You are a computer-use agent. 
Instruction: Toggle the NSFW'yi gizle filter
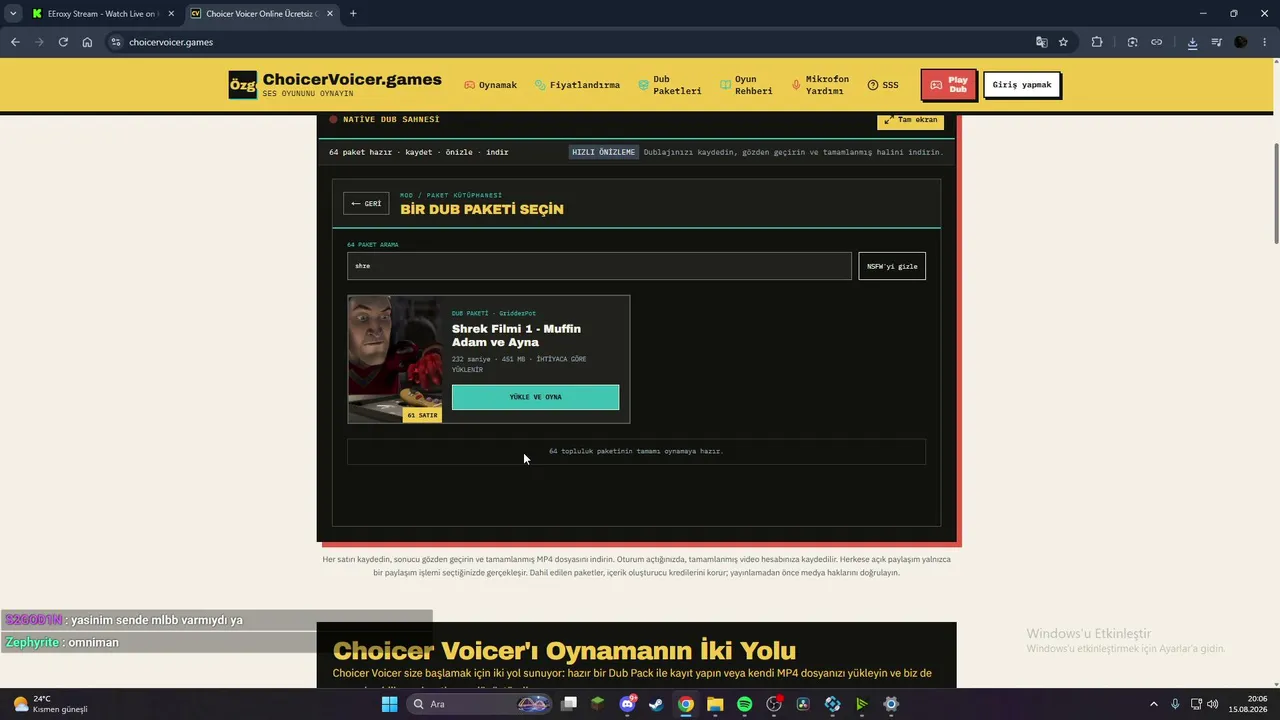point(892,266)
